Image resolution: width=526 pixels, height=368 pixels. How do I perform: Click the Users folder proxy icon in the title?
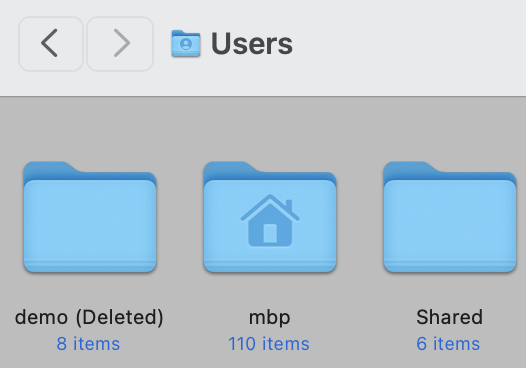point(186,44)
